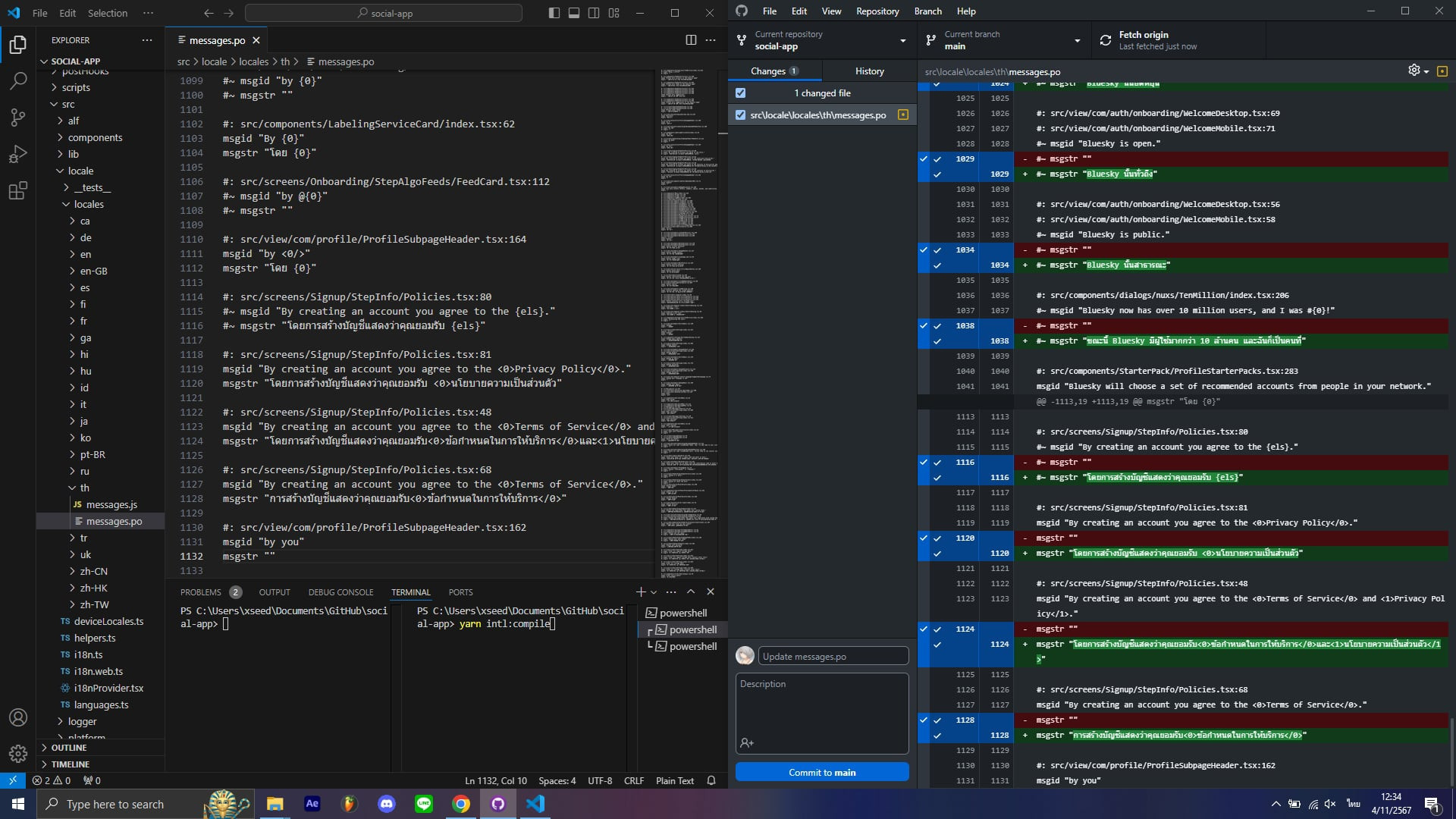Click split editor right icon

point(691,40)
